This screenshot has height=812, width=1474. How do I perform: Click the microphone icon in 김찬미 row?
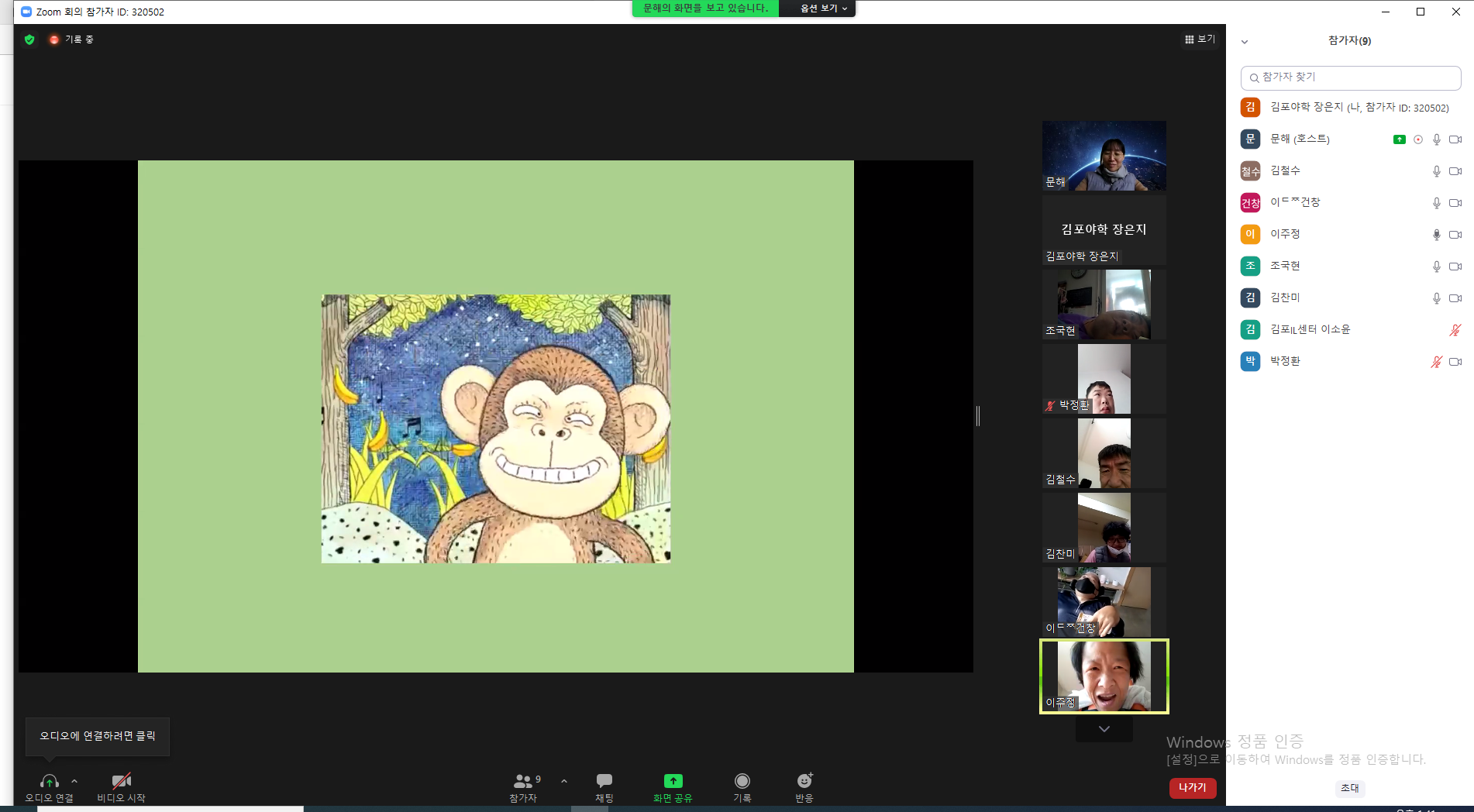(x=1437, y=298)
